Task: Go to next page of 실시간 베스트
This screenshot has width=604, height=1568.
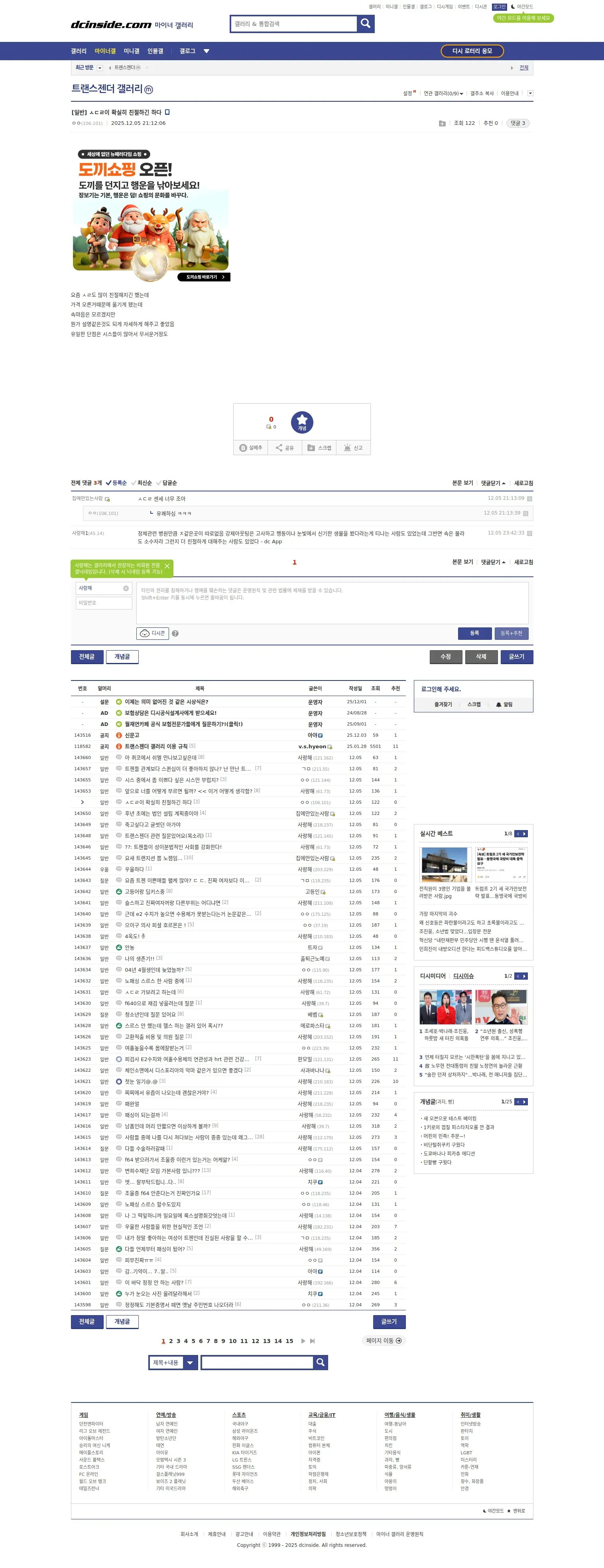Action: pyautogui.click(x=524, y=833)
